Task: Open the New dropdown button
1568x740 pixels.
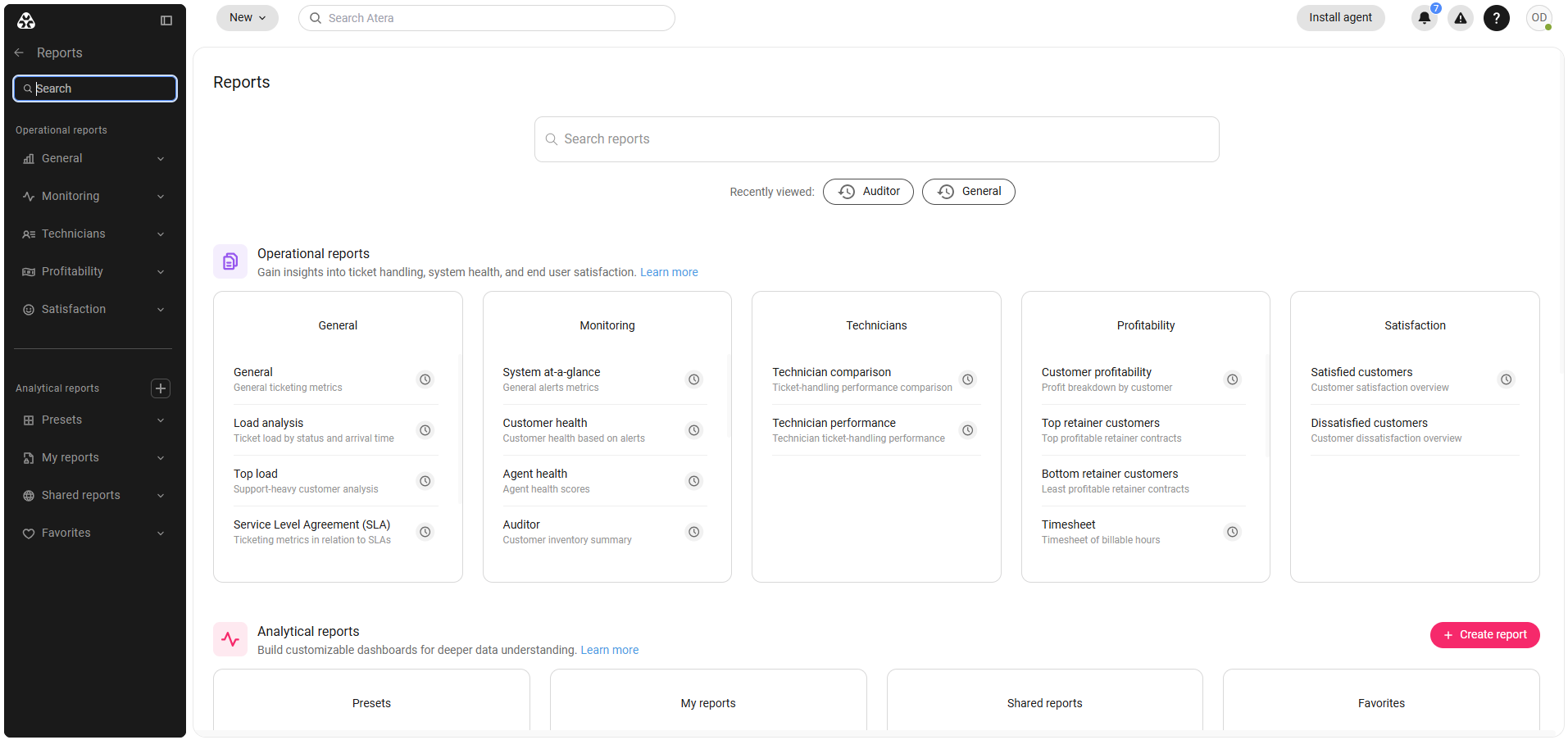Action: [248, 18]
